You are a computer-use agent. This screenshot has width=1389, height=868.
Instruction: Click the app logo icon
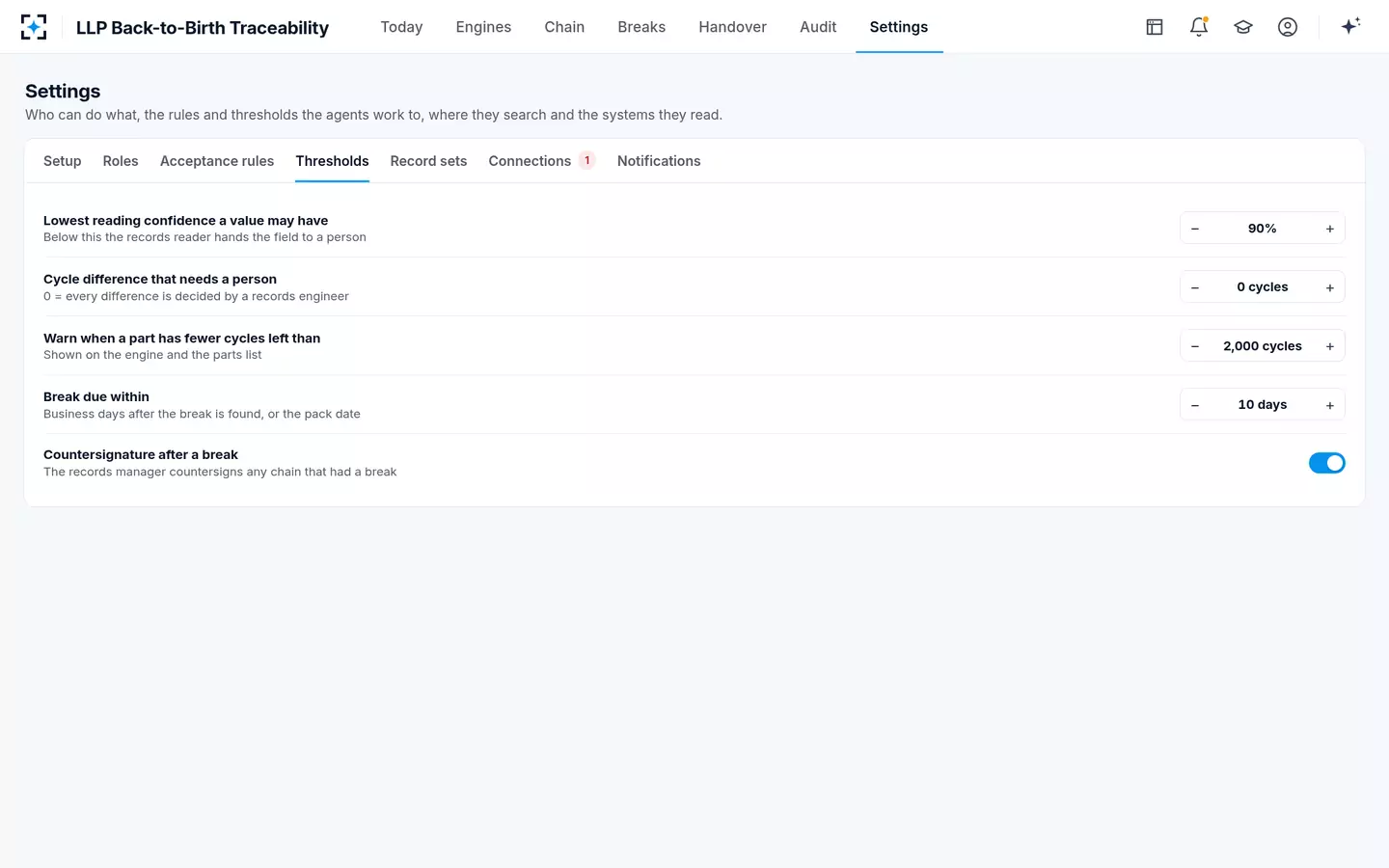(x=34, y=27)
